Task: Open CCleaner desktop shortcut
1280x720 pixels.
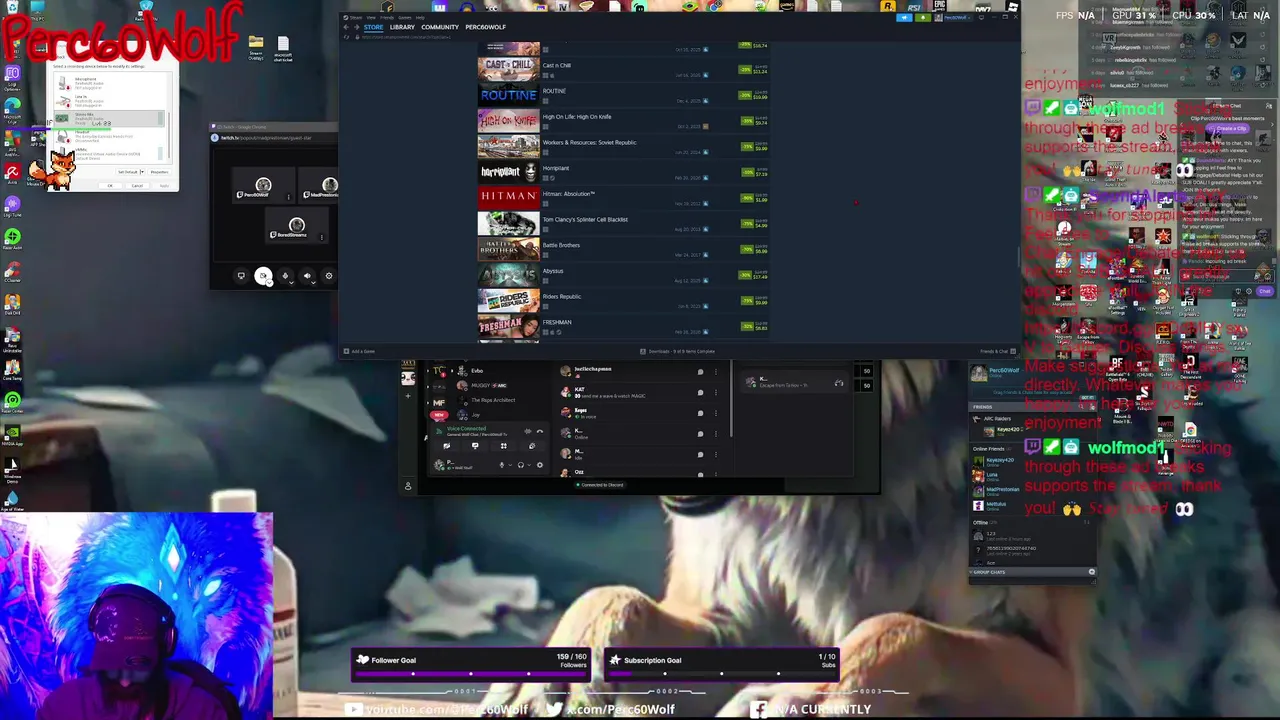Action: (x=12, y=272)
